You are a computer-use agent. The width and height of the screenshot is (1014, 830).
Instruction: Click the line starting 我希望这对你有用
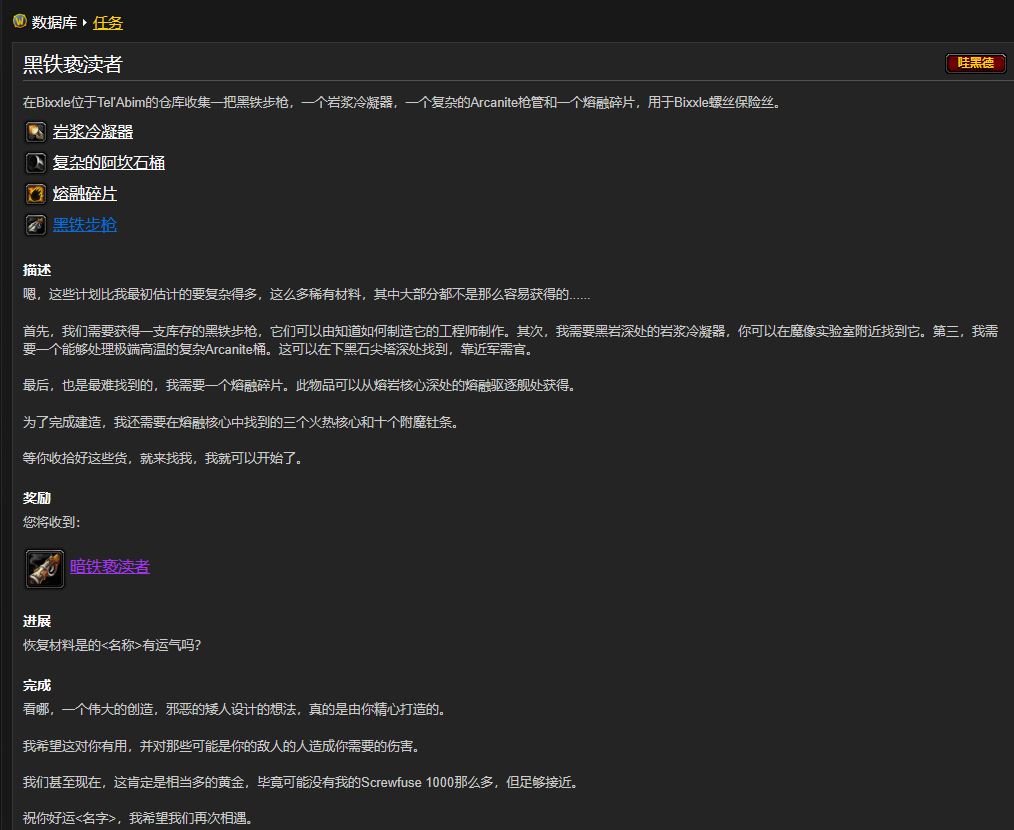[222, 747]
